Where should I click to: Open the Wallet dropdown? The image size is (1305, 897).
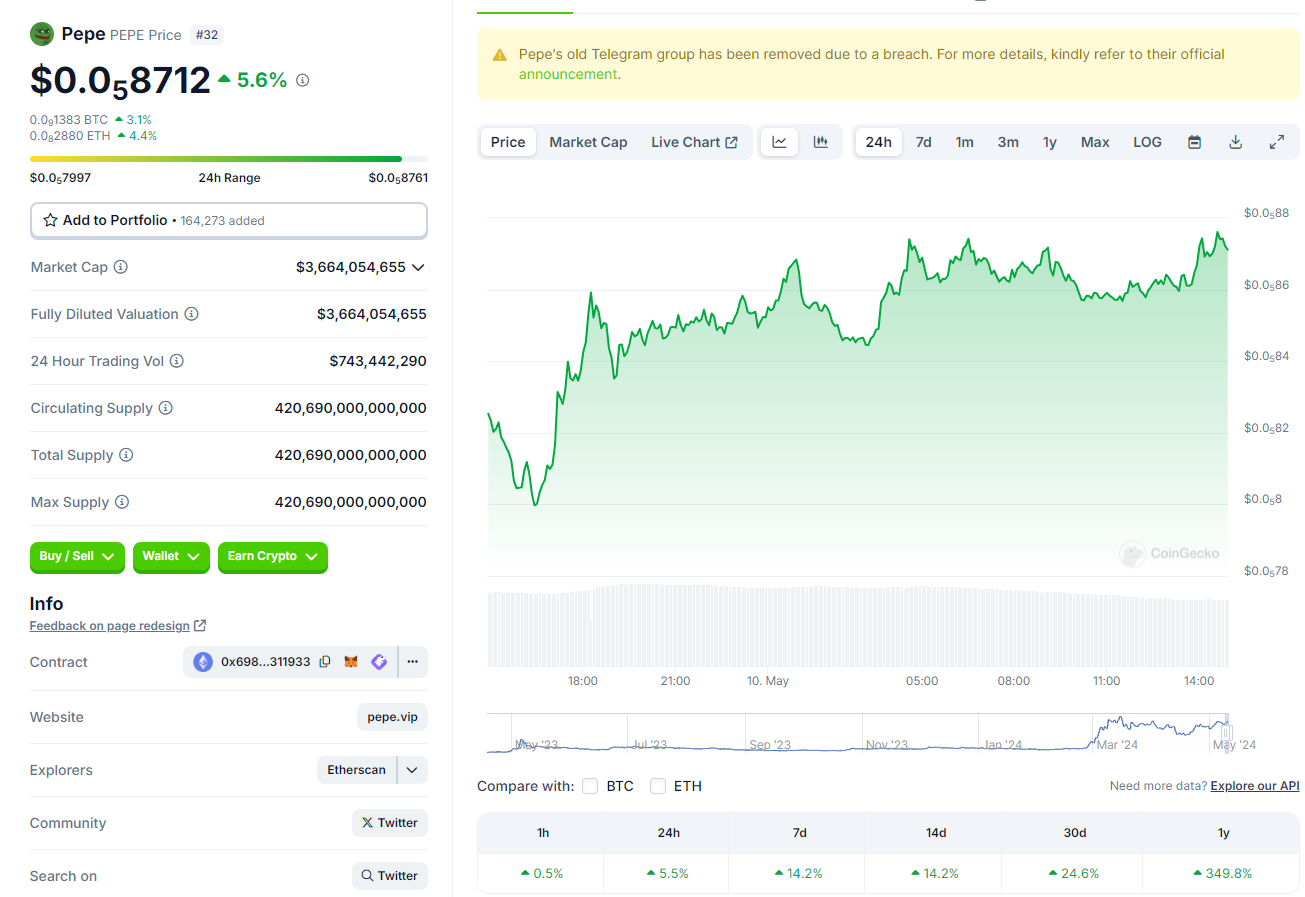pos(171,556)
